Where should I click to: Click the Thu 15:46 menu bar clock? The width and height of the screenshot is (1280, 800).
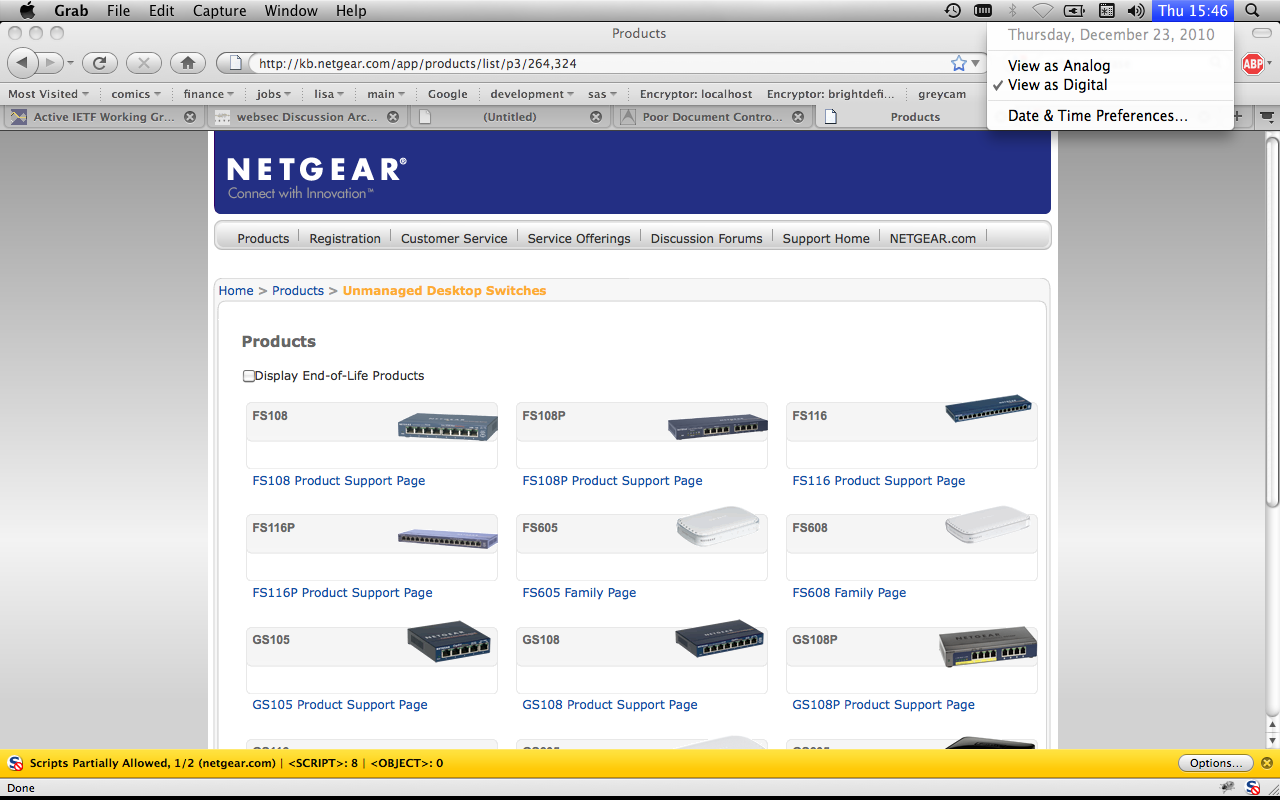tap(1192, 11)
